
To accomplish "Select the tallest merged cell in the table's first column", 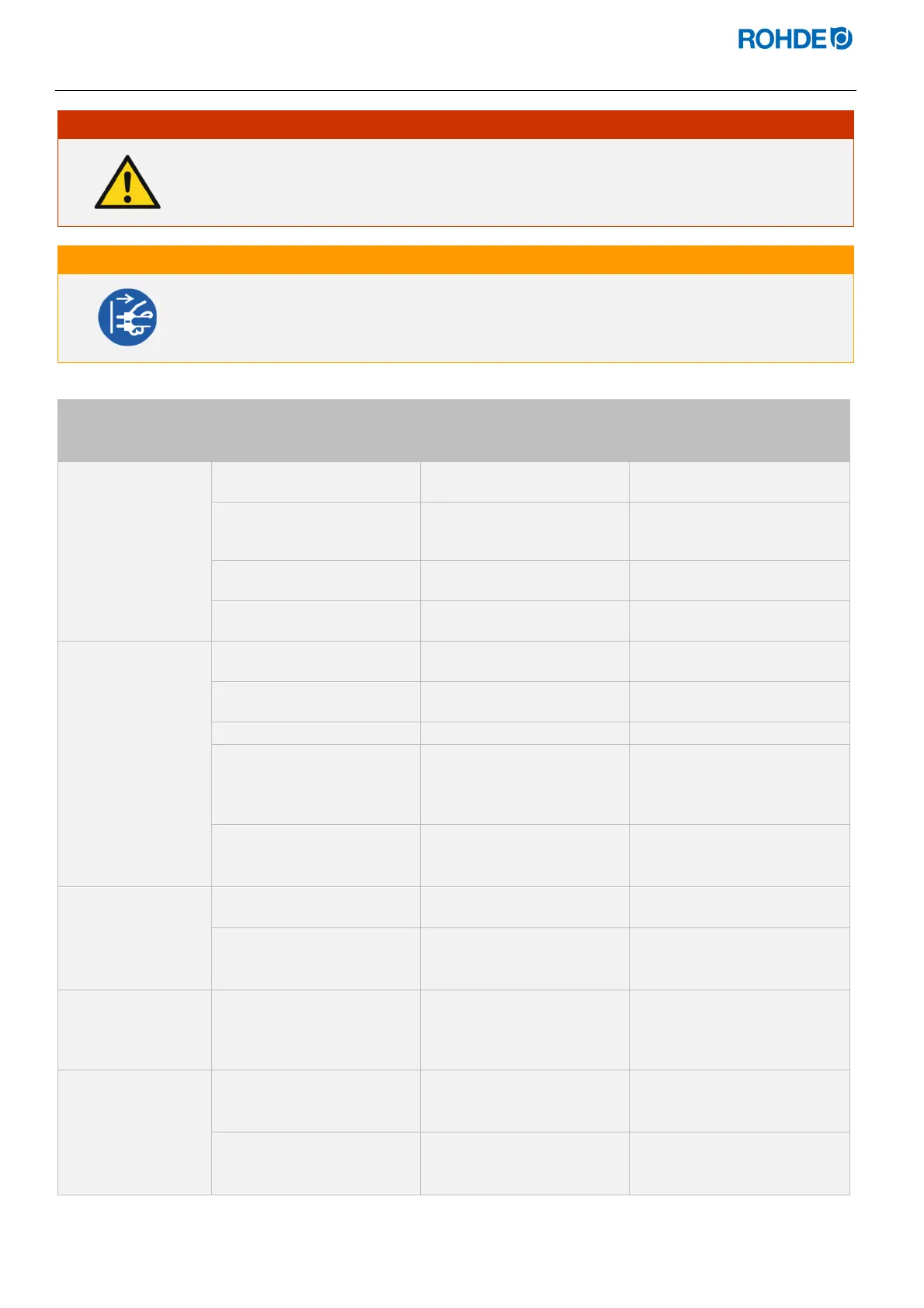I will [134, 764].
